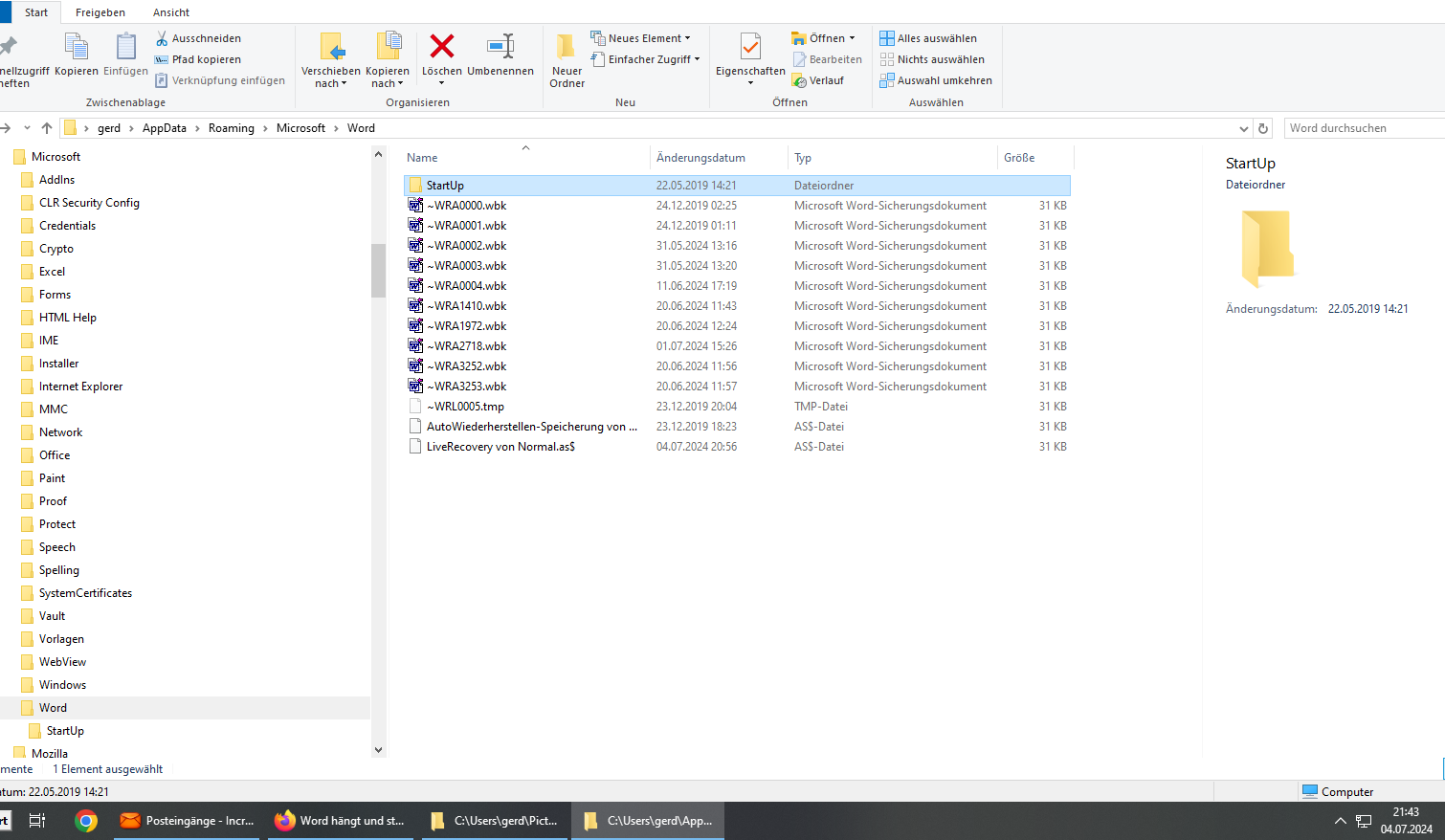Click Auswahl umkehren in ribbon

point(936,80)
